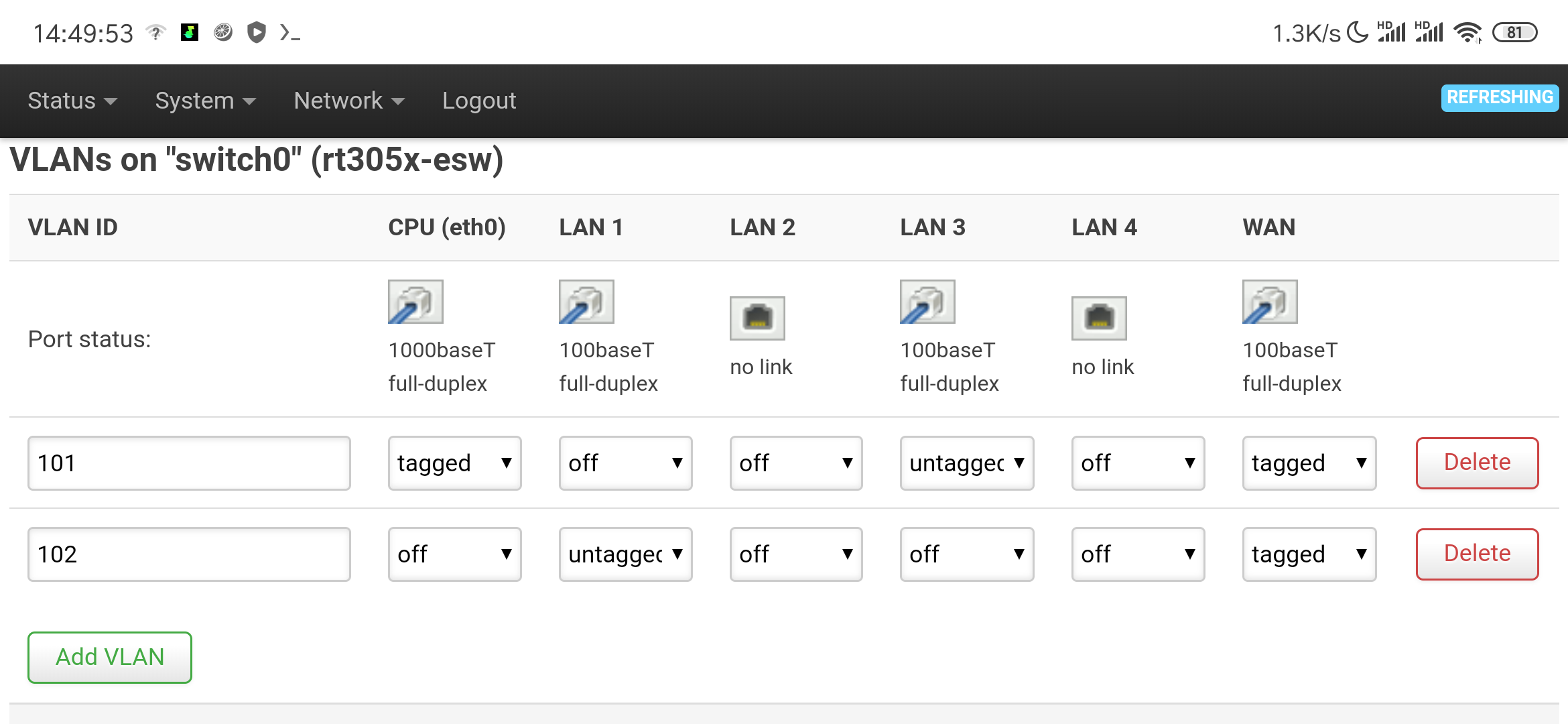
Task: Click the LAN 1 connected port icon
Action: click(x=586, y=302)
